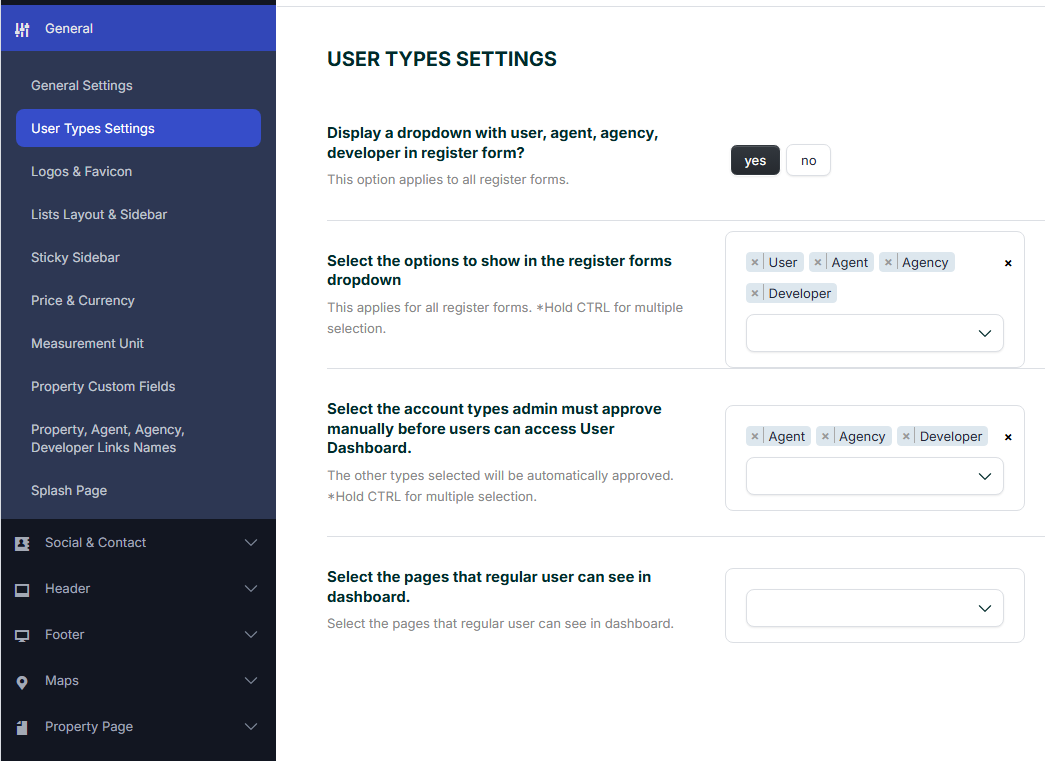Go to Logos & Favicon settings
Image resolution: width=1045 pixels, height=761 pixels.
[x=82, y=172]
